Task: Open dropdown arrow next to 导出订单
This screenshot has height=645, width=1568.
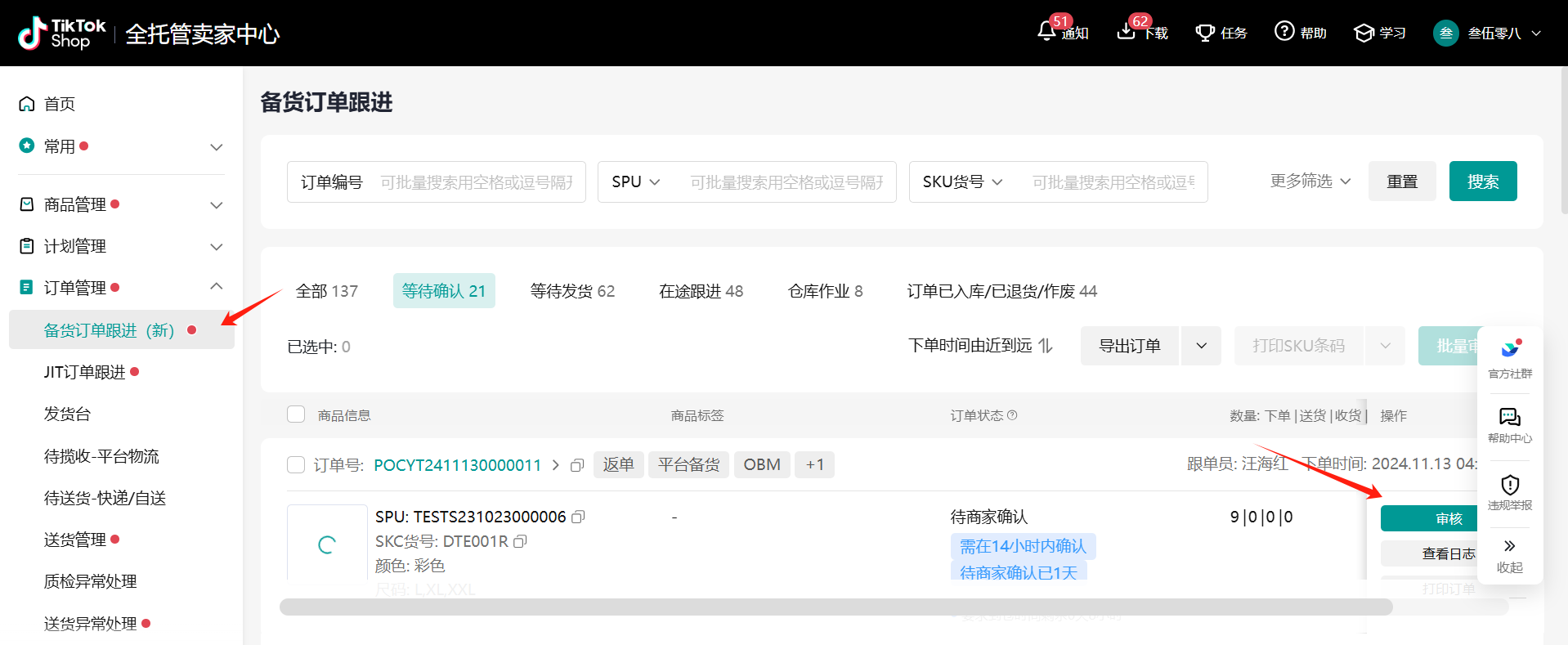Action: point(1201,346)
